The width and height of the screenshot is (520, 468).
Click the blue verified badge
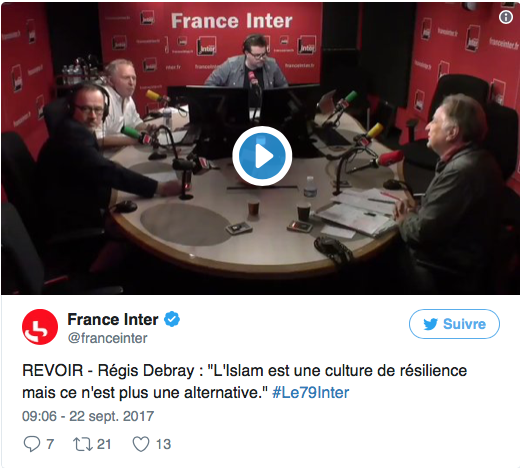(172, 319)
